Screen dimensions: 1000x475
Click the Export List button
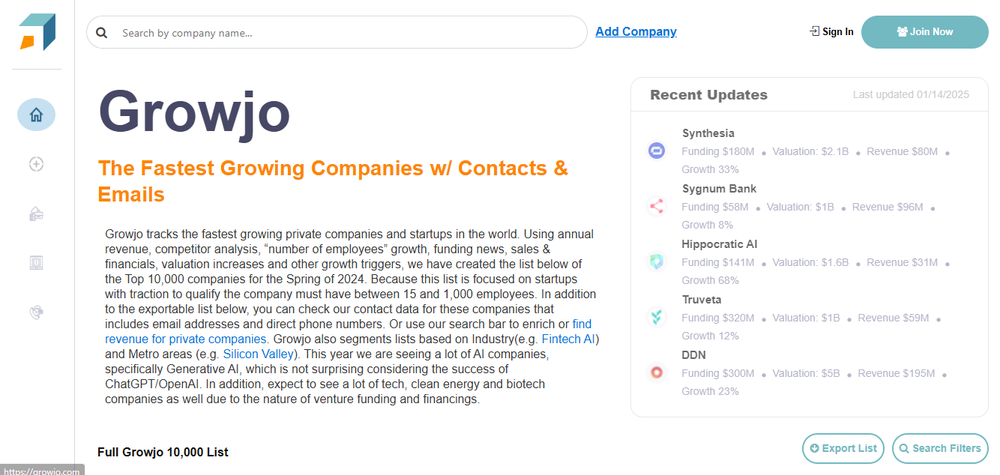(843, 448)
